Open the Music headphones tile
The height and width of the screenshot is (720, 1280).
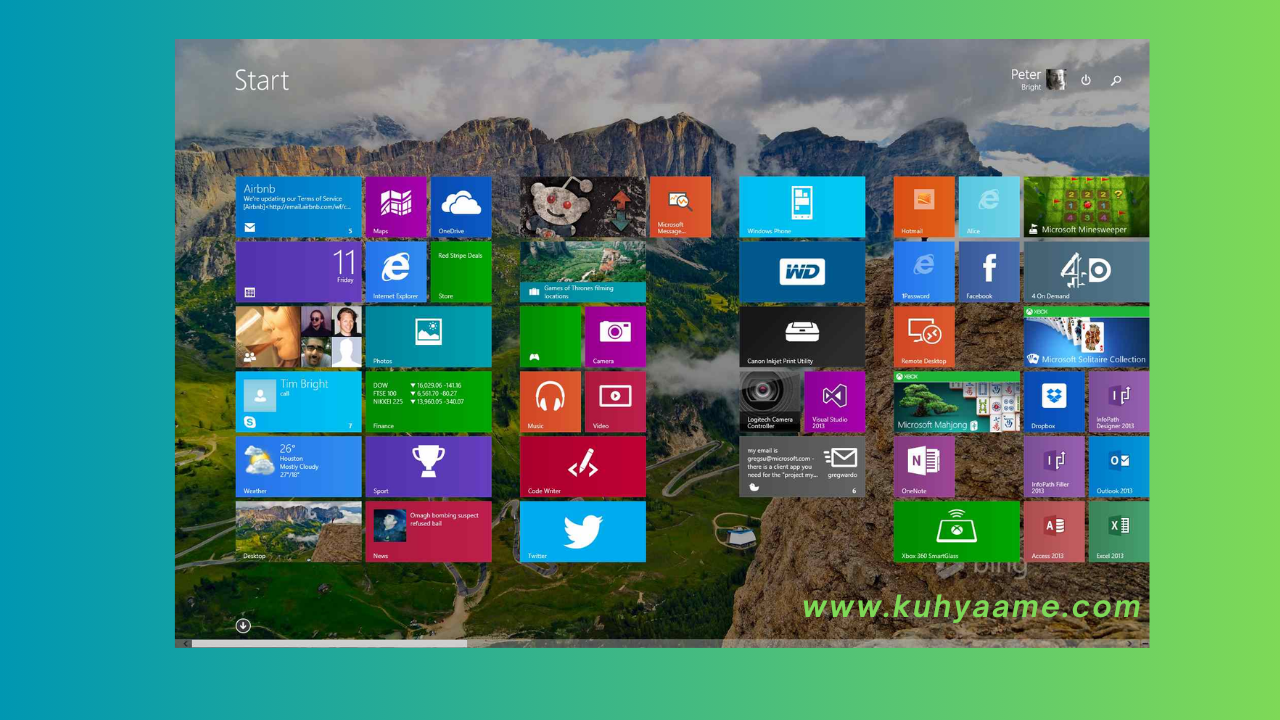tap(550, 402)
